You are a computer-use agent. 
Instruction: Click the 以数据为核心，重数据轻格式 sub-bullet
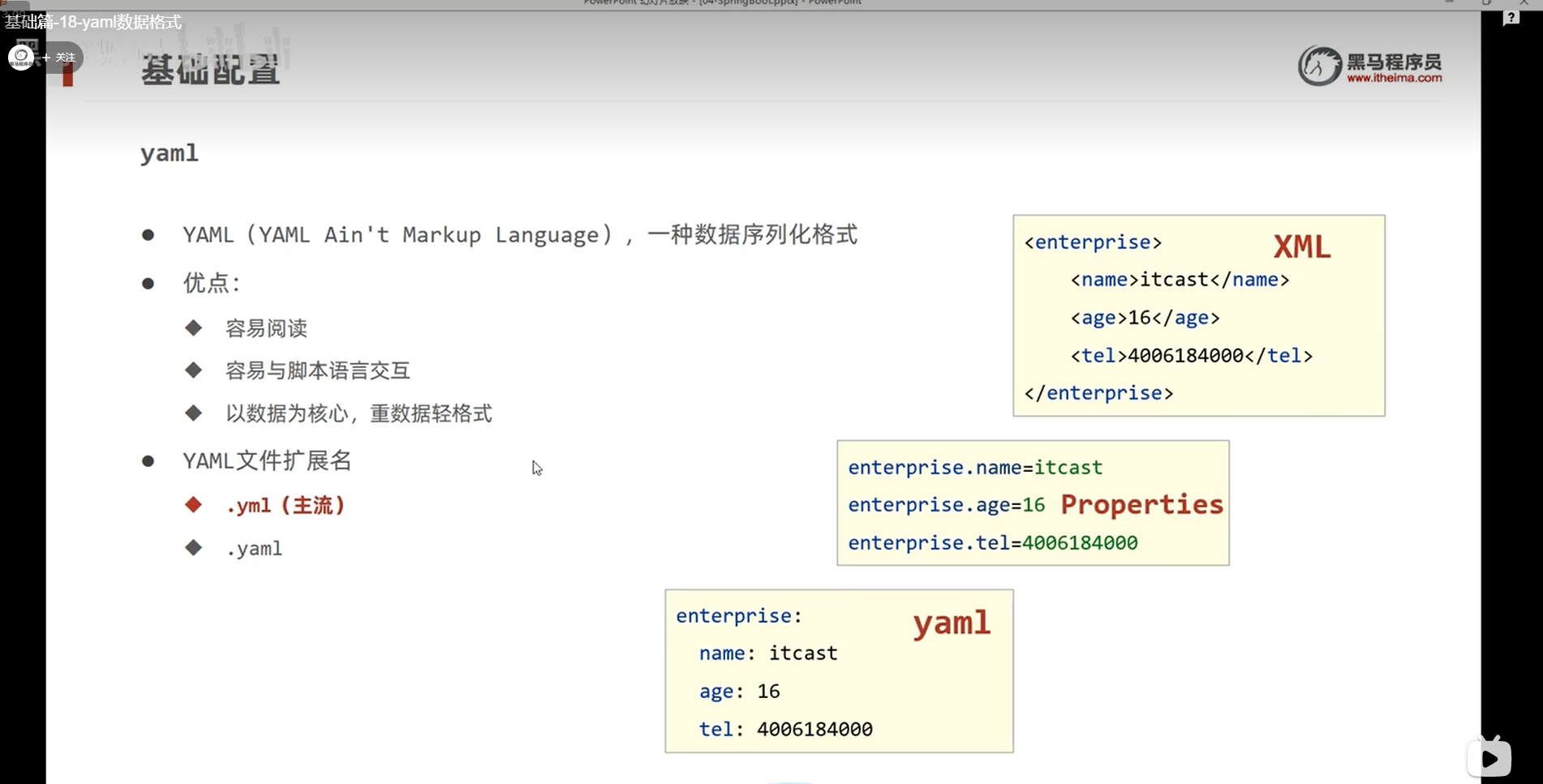[359, 414]
